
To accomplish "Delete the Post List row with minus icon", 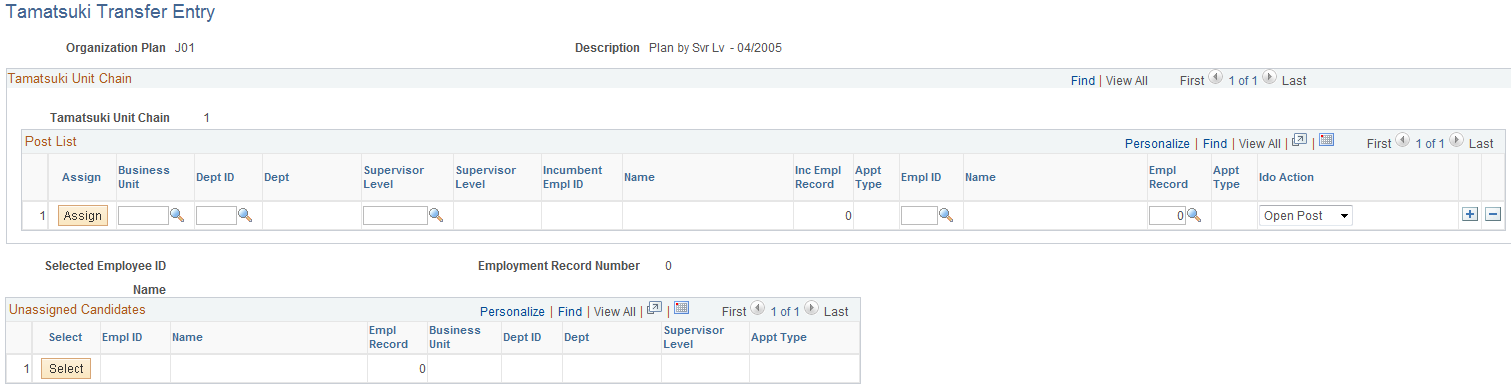I will click(1492, 215).
